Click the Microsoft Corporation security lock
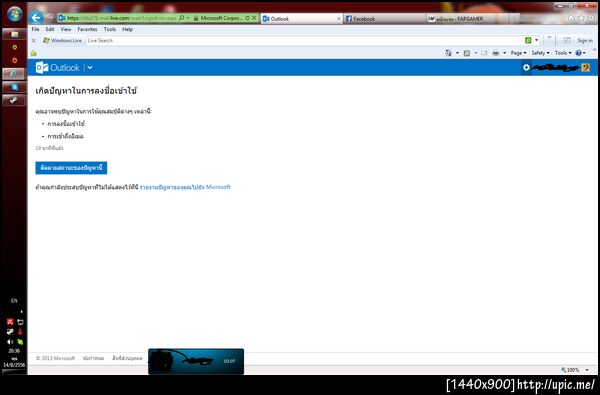 point(217,18)
